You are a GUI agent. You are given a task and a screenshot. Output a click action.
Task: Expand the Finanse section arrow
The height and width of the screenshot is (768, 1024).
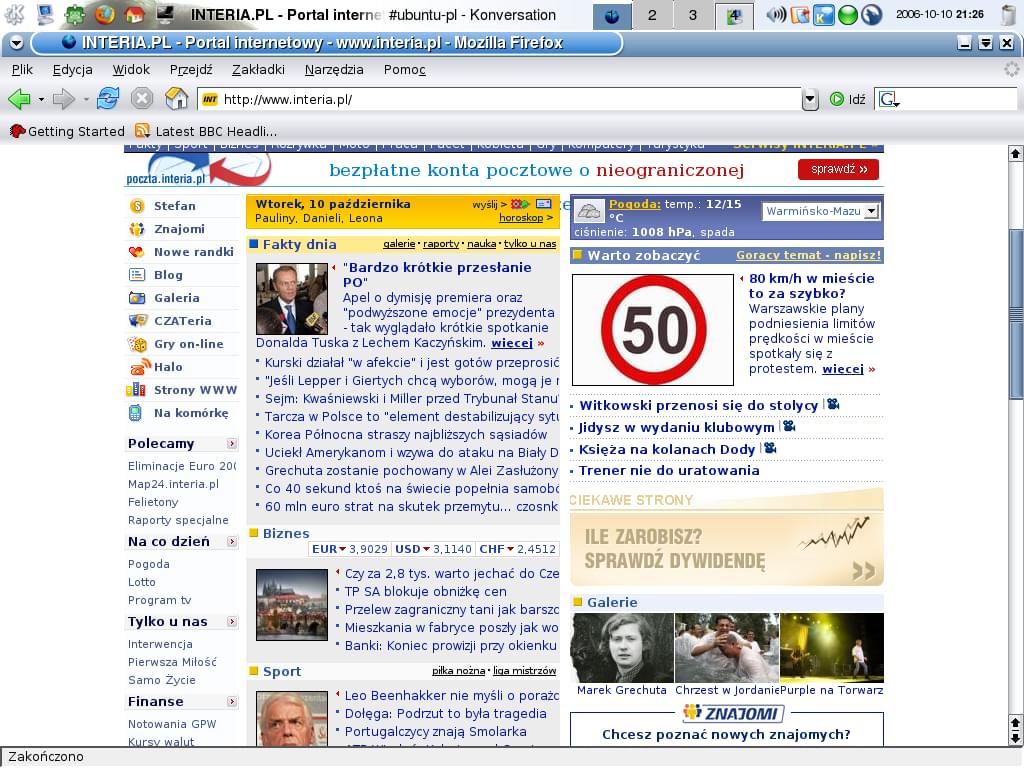point(232,702)
